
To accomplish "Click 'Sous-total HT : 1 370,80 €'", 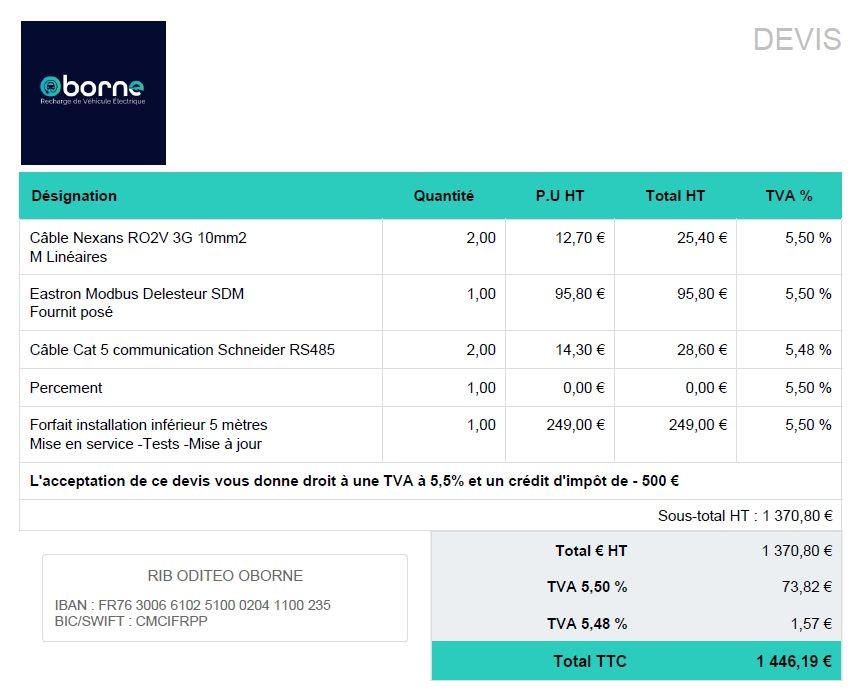I will pyautogui.click(x=745, y=516).
